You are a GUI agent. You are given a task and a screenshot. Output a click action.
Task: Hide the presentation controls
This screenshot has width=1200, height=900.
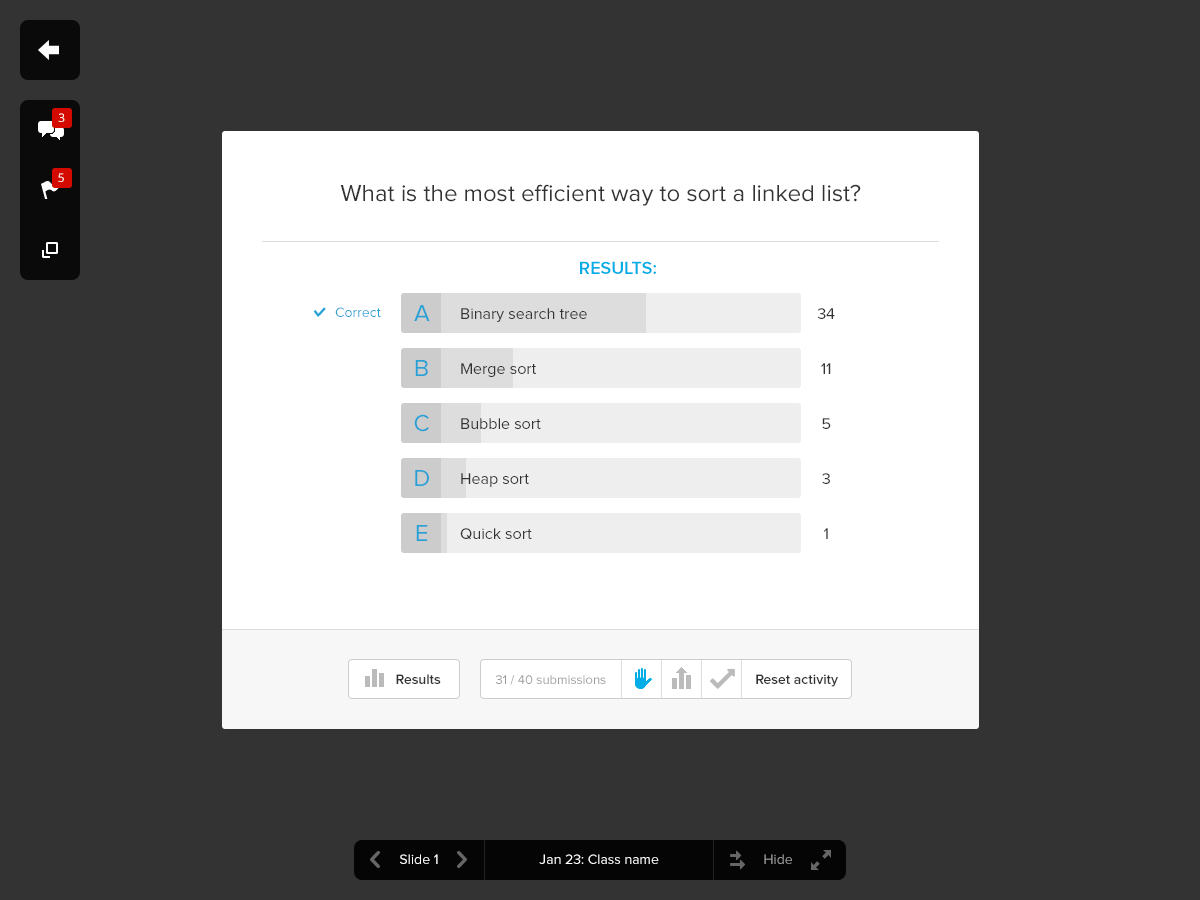(x=778, y=860)
